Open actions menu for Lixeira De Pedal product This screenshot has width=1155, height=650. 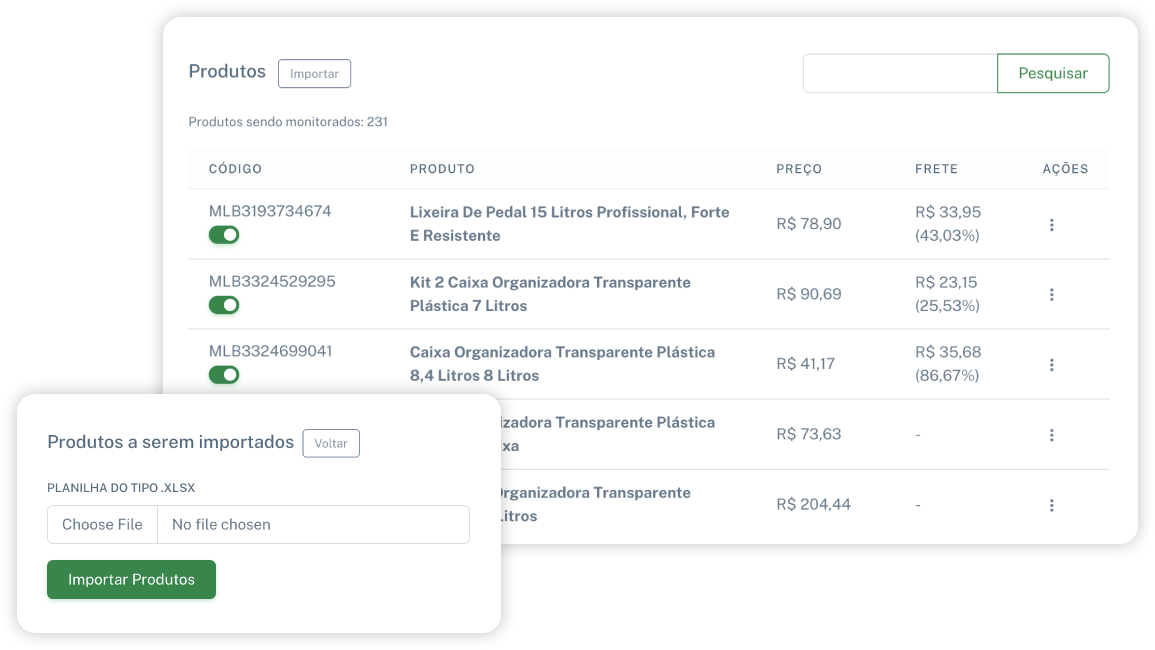(1051, 225)
